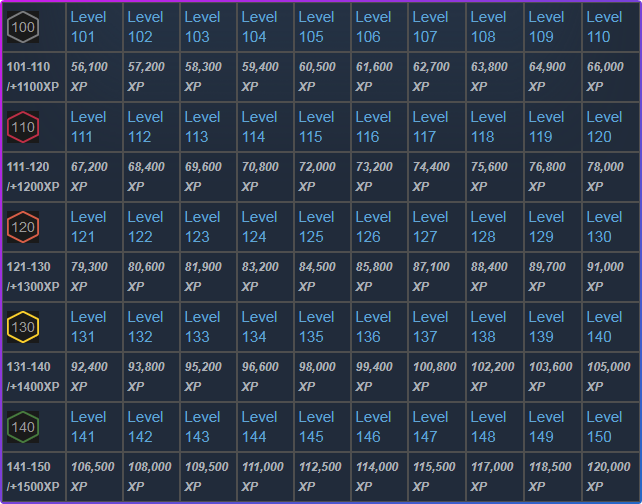Open the Level 101 link
642x504 pixels.
(88, 27)
